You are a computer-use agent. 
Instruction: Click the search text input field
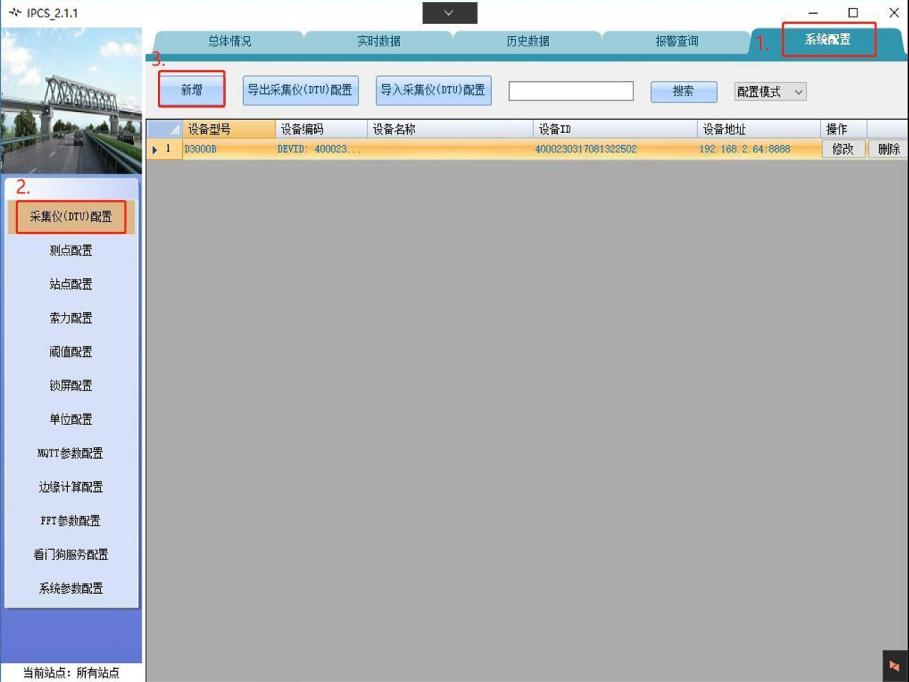[570, 91]
